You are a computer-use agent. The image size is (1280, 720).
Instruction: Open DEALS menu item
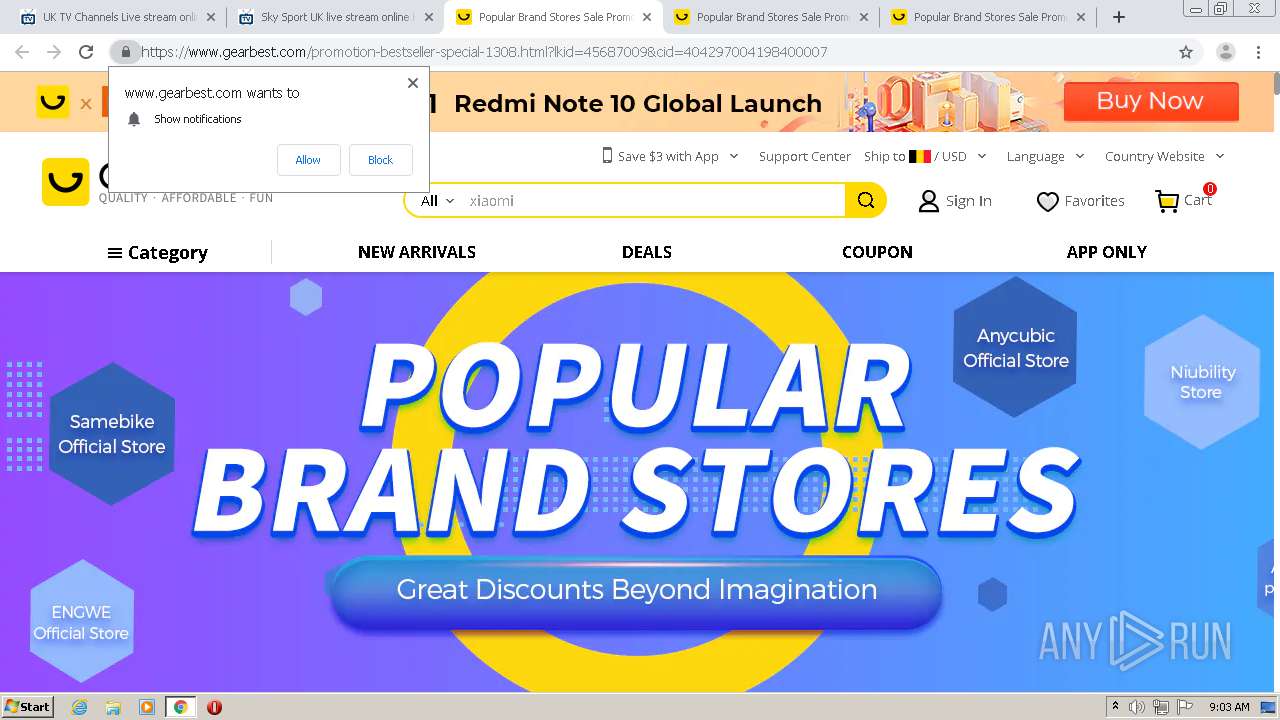[647, 252]
